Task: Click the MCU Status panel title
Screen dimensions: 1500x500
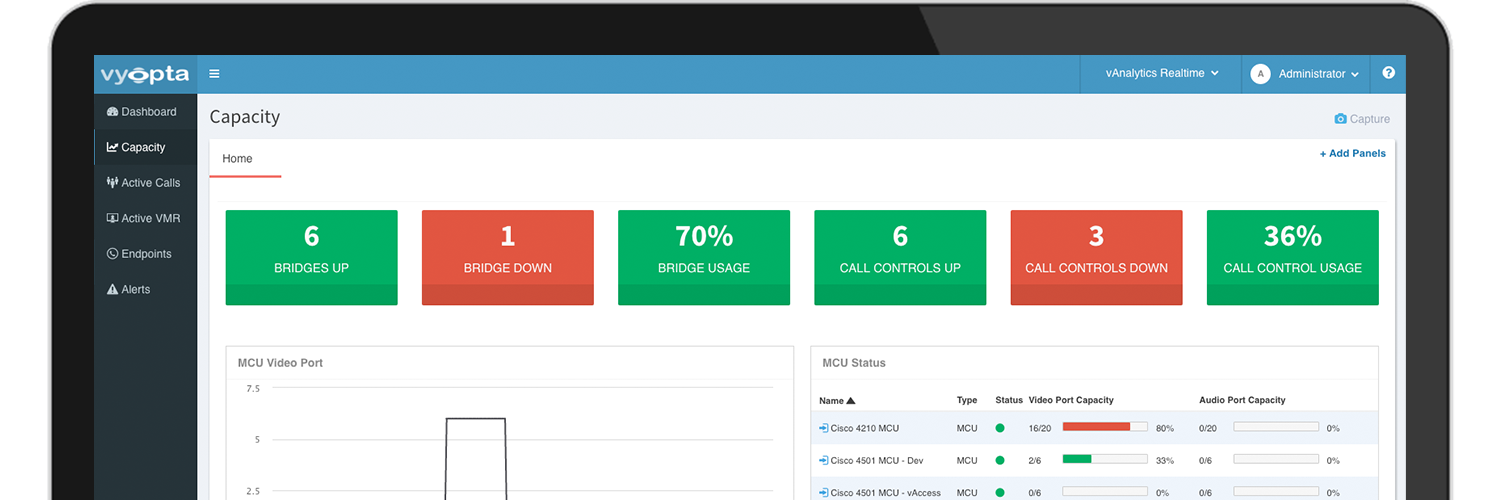Action: (854, 363)
